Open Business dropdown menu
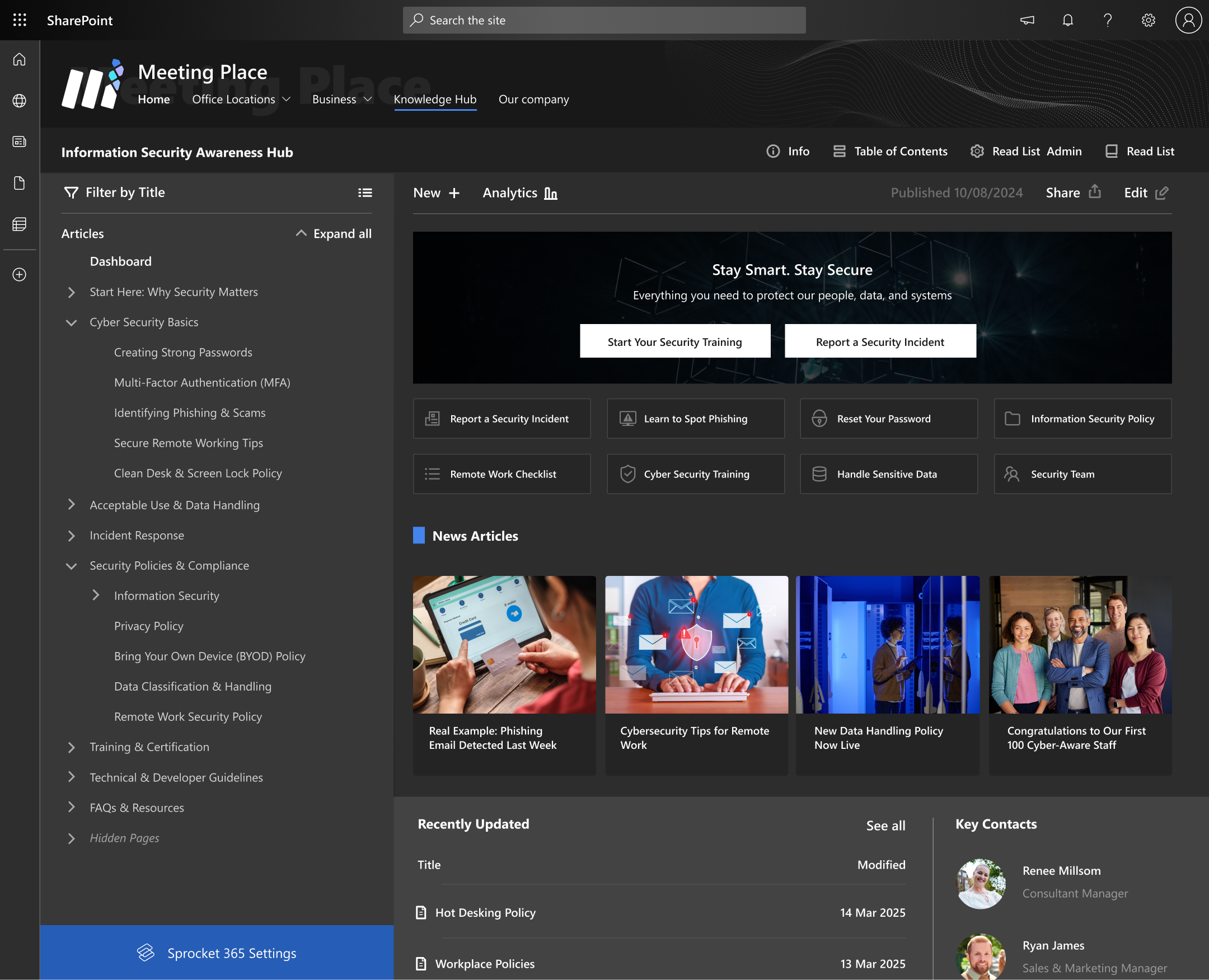Viewport: 1209px width, 980px height. click(342, 100)
